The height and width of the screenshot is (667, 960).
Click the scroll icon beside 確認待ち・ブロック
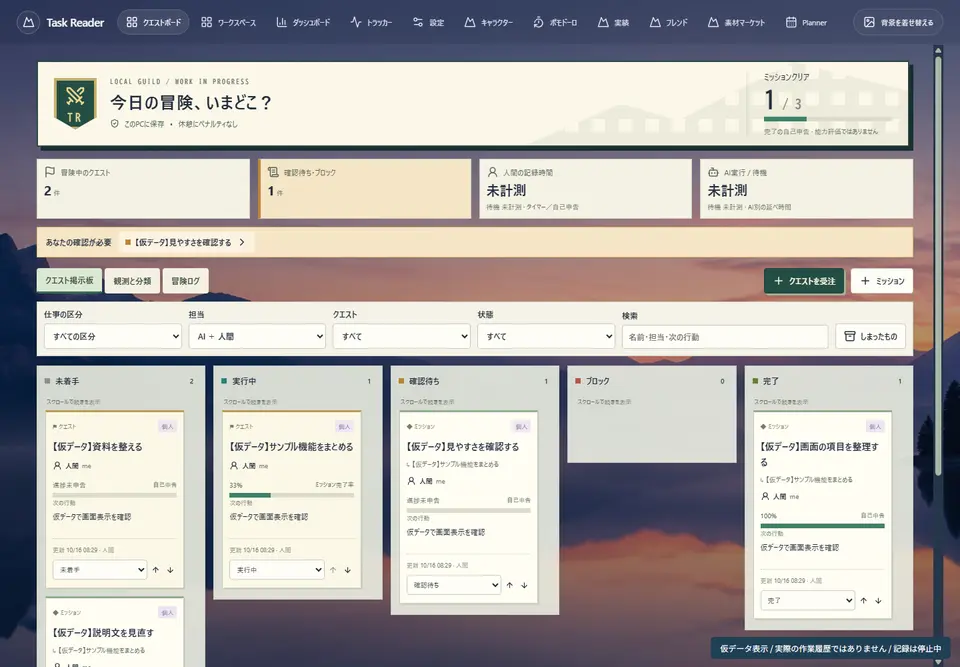(273, 172)
